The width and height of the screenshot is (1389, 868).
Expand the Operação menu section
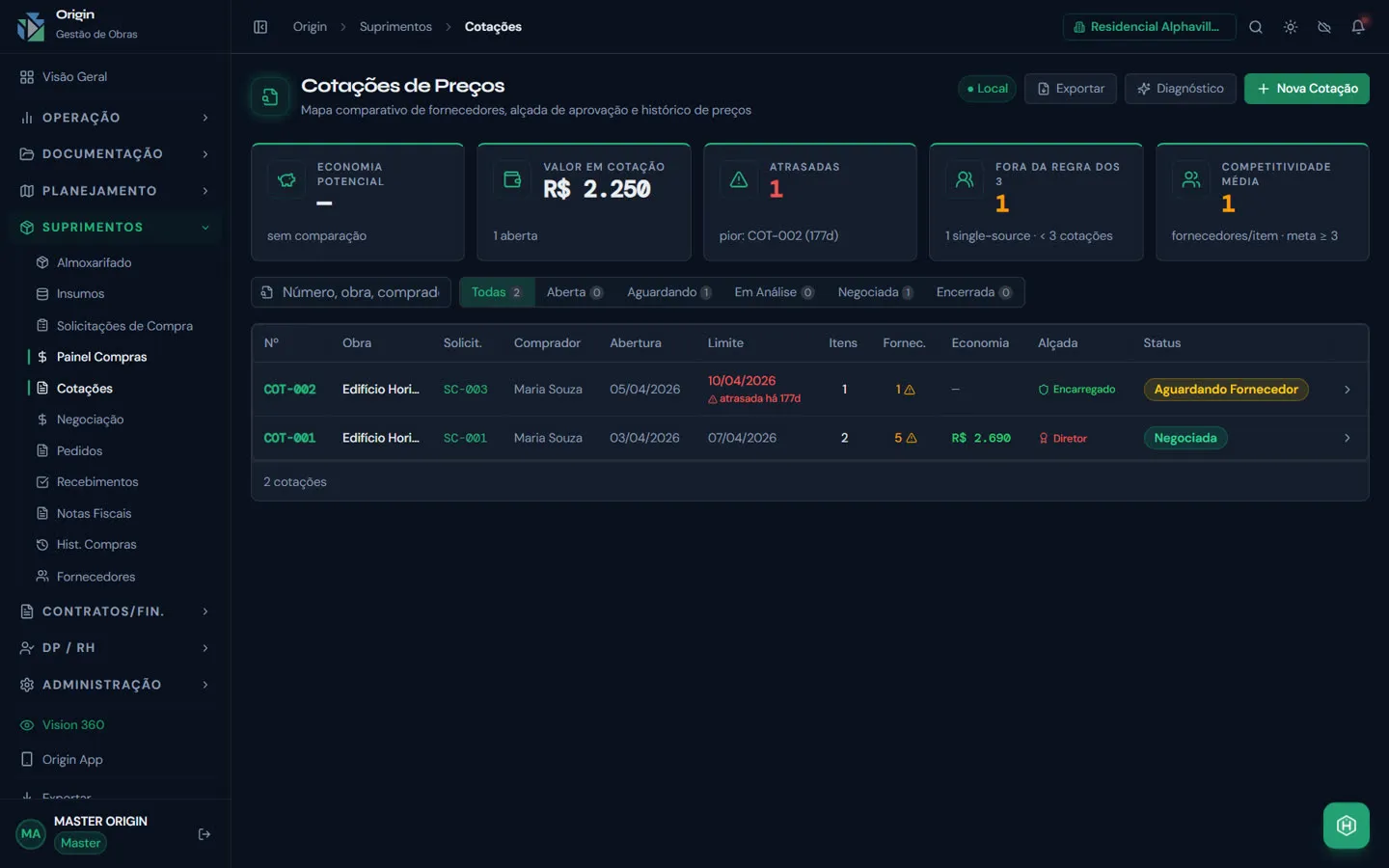click(116, 118)
